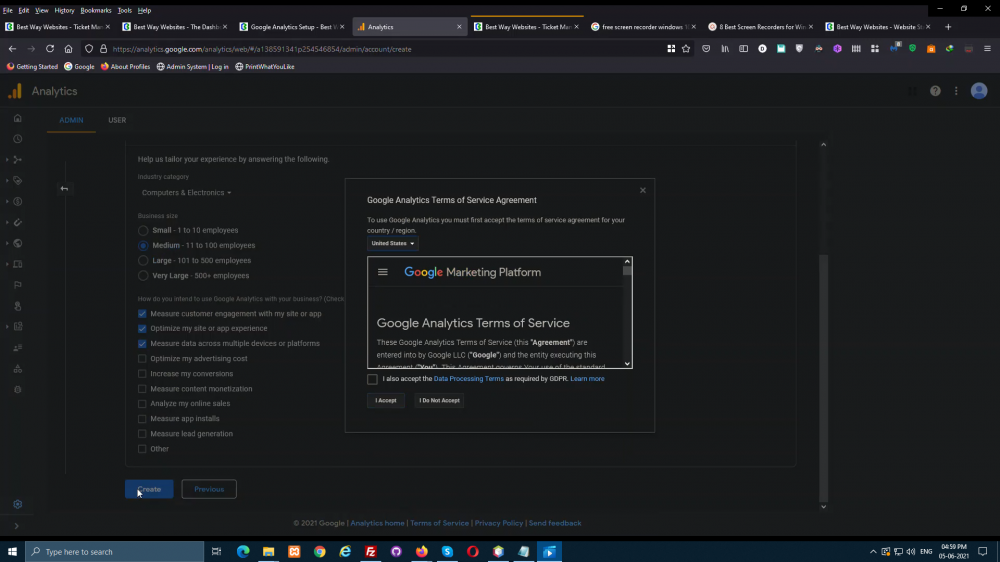
Task: Launch Microsoft Edge from taskbar
Action: click(243, 551)
